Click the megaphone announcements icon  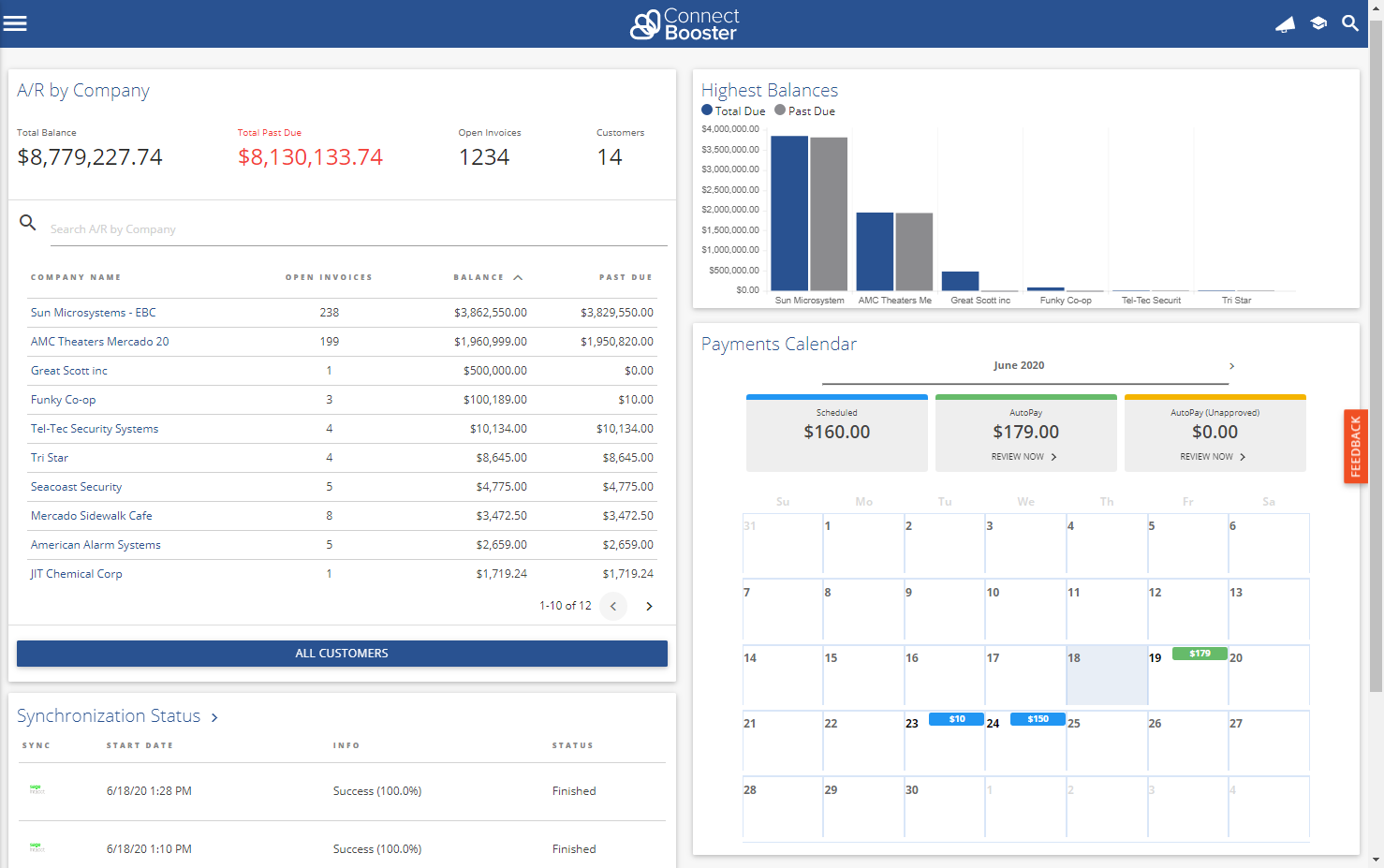pos(1285,24)
